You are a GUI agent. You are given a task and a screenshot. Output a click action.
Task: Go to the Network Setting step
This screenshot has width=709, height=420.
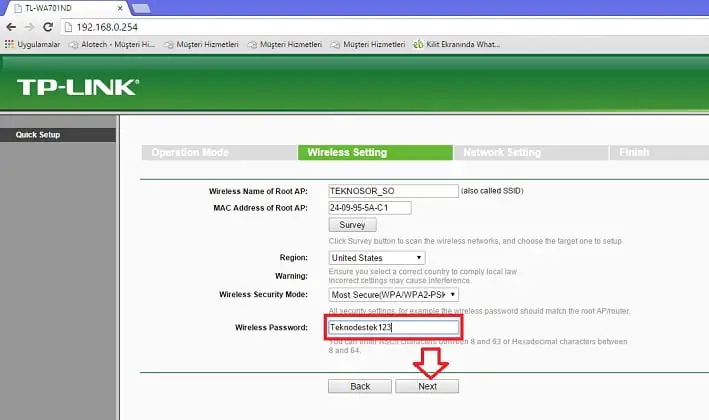tap(531, 152)
